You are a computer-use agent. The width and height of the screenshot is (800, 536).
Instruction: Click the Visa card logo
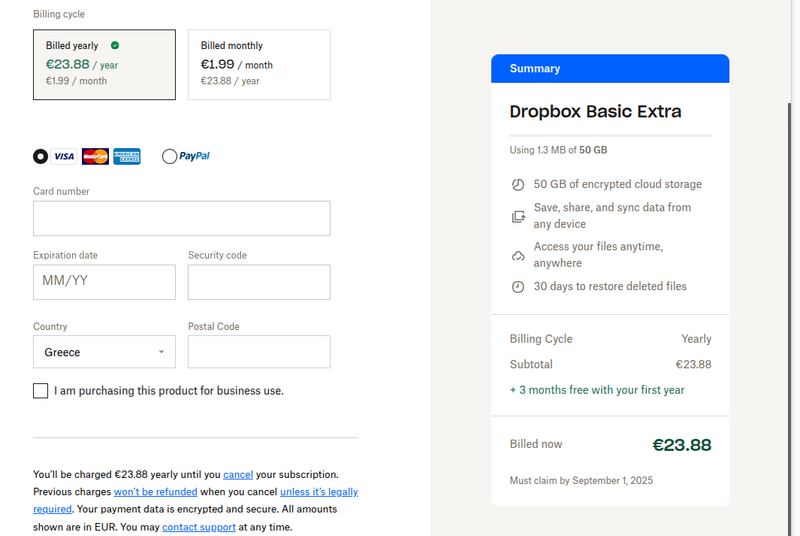pos(64,156)
